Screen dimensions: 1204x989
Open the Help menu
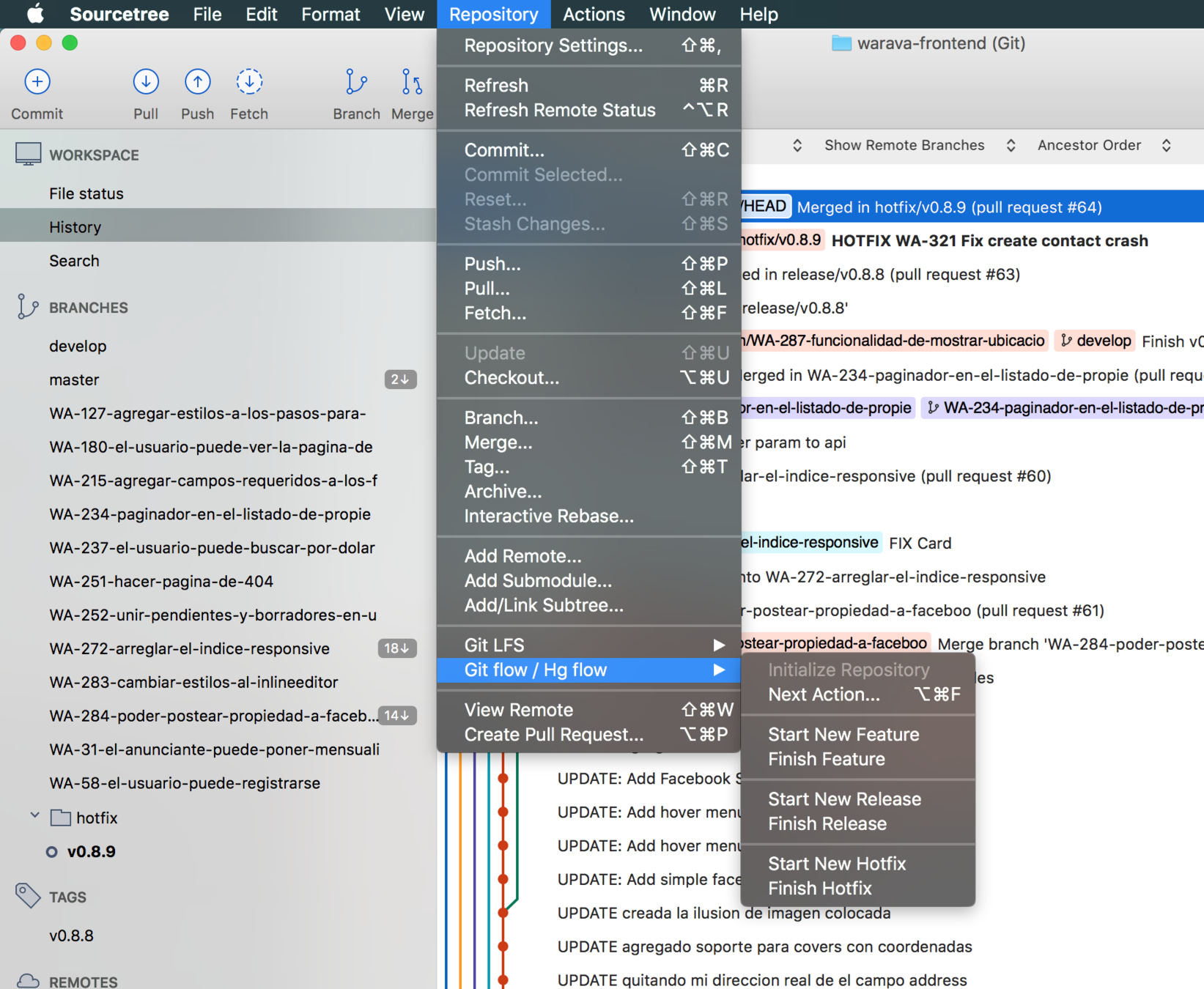point(758,14)
